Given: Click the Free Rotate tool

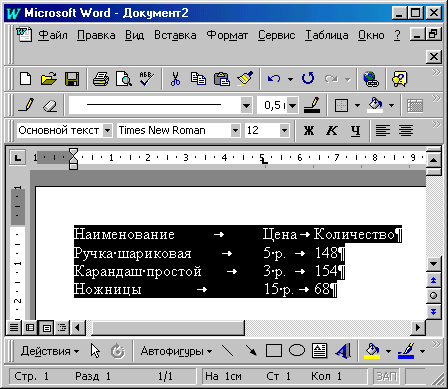Looking at the screenshot, I should pyautogui.click(x=118, y=351).
